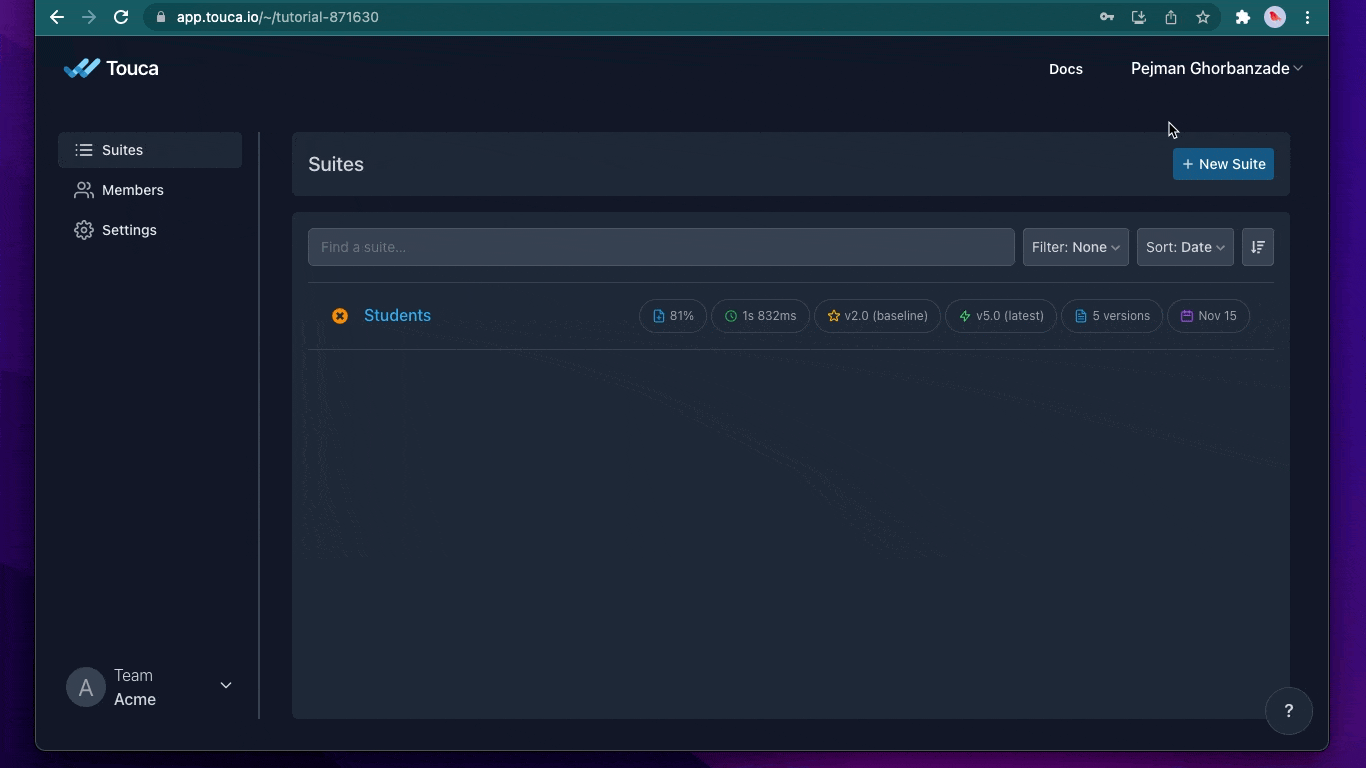Click the v2.0 (baseline) badge

click(x=877, y=316)
